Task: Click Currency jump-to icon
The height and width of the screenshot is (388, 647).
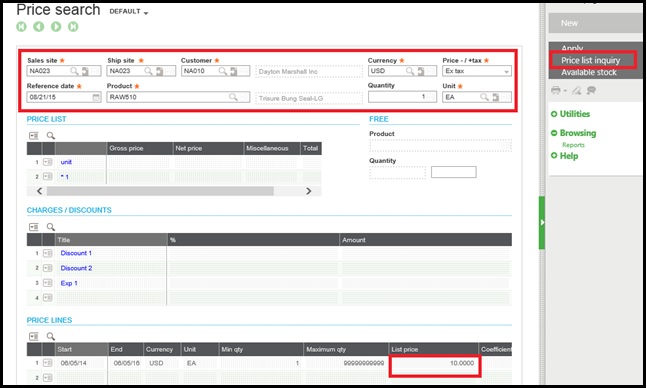Action: click(x=421, y=71)
